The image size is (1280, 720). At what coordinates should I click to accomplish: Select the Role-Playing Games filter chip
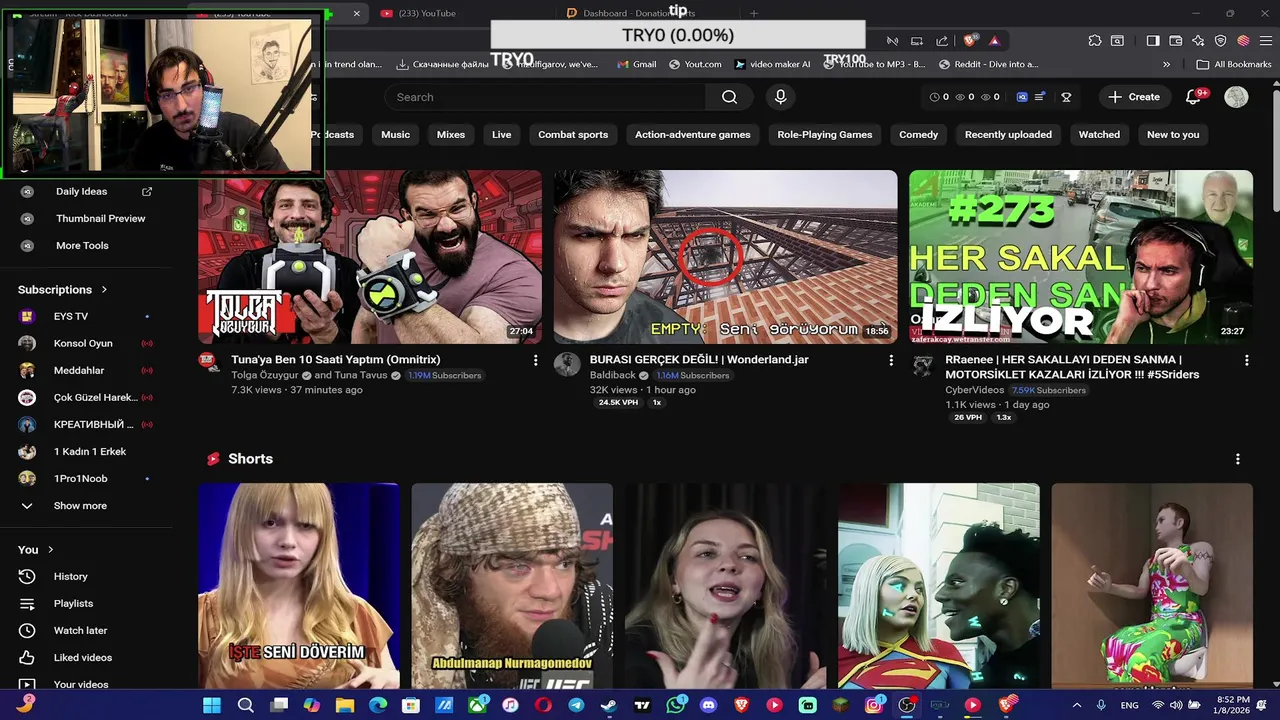tap(825, 134)
